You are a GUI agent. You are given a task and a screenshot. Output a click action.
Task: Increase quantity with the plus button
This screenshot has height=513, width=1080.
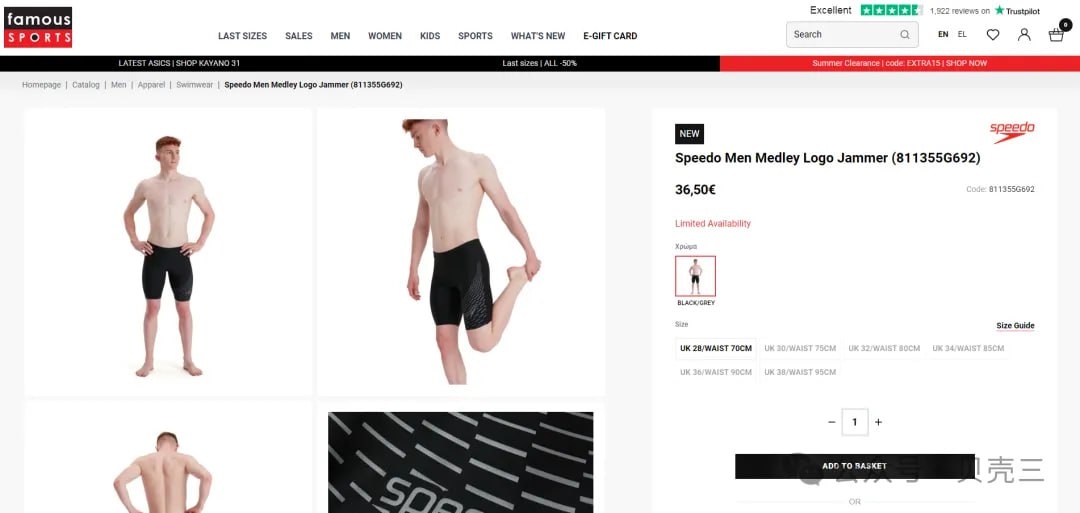coord(878,422)
